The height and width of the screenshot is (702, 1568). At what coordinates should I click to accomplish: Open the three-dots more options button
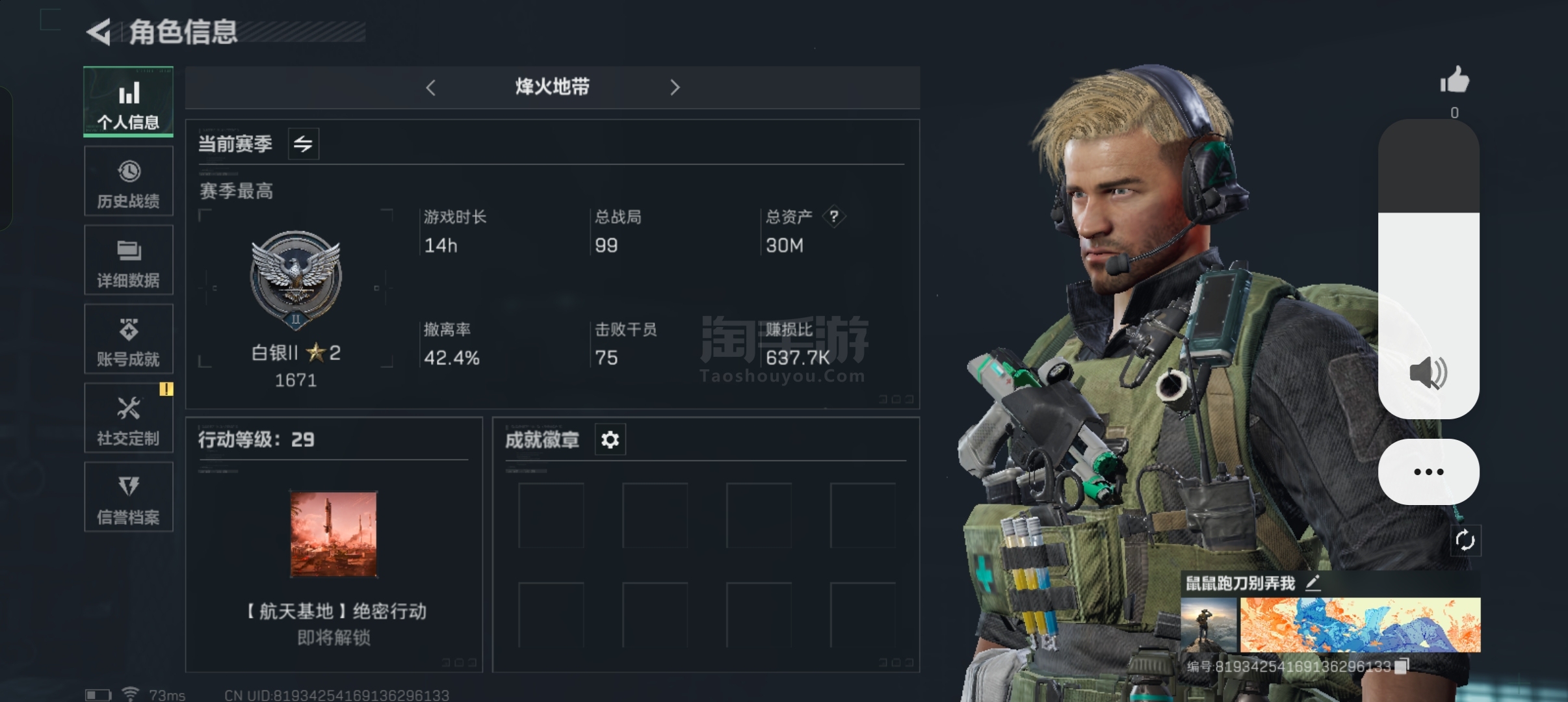click(x=1429, y=472)
